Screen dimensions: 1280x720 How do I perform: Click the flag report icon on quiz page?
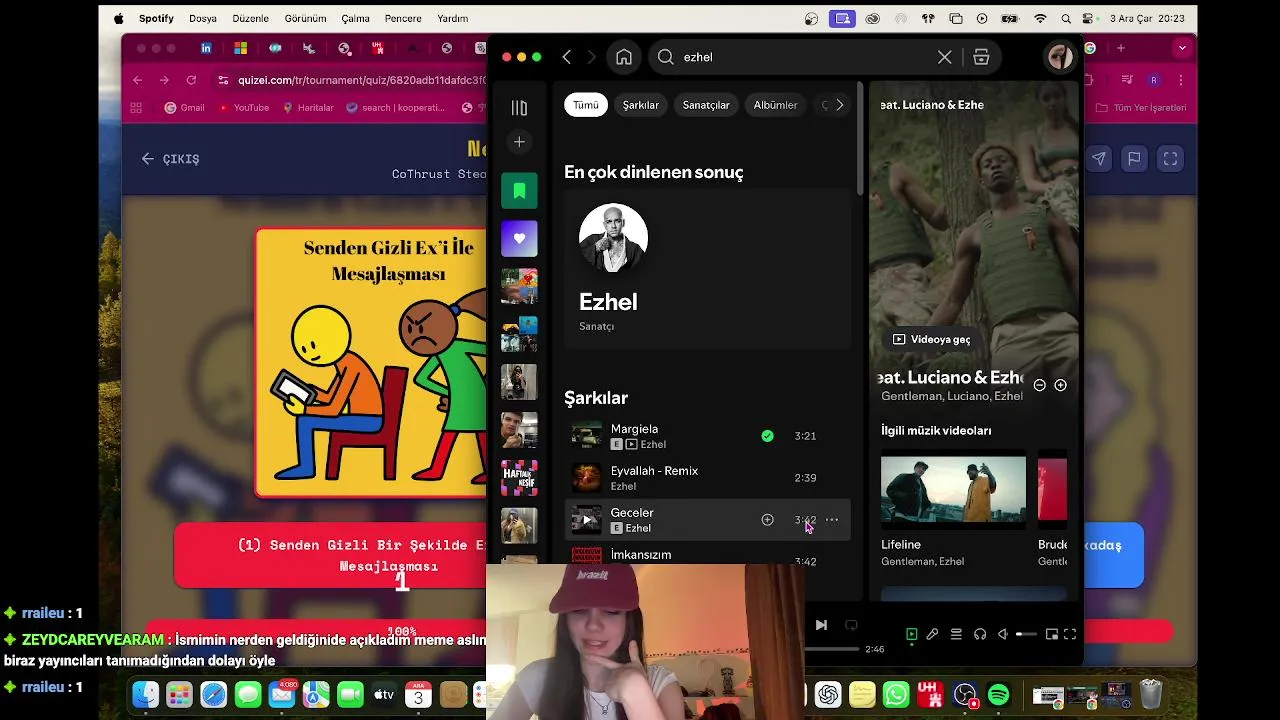click(x=1134, y=159)
